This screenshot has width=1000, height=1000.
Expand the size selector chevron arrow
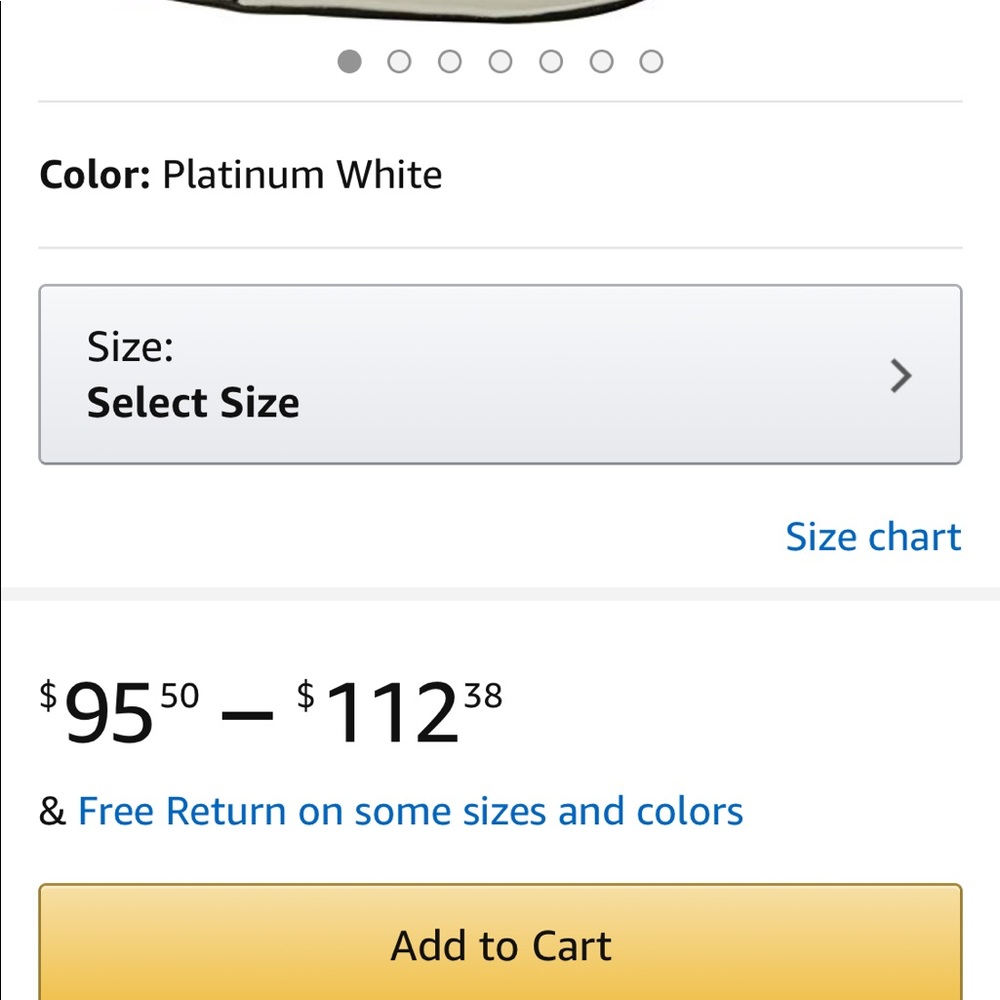click(x=901, y=376)
